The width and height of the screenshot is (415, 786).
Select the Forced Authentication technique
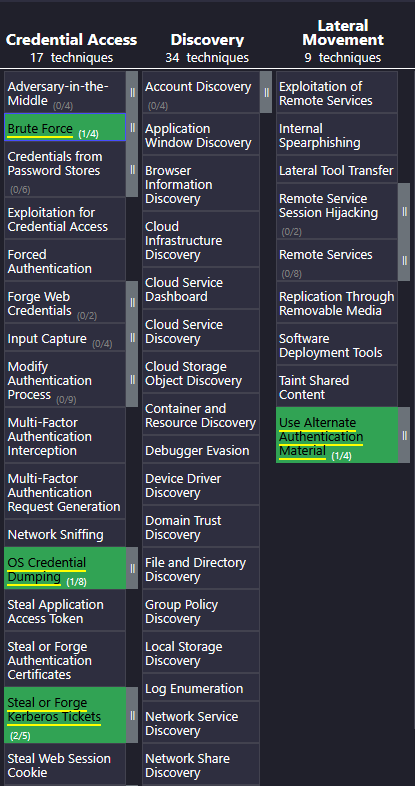coord(65,260)
